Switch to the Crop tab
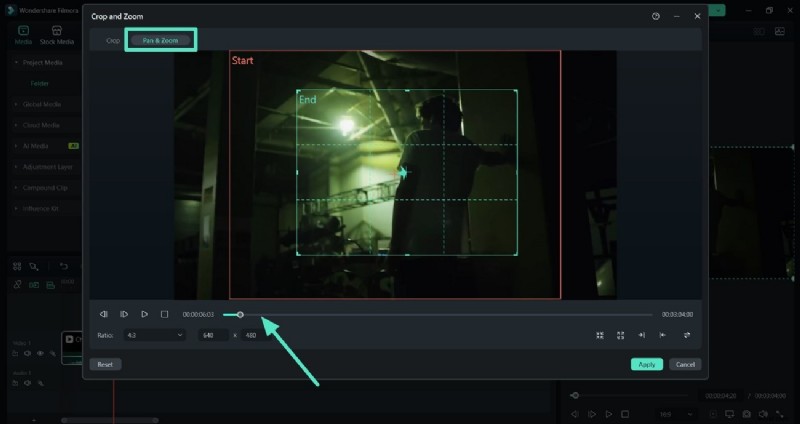 113,40
